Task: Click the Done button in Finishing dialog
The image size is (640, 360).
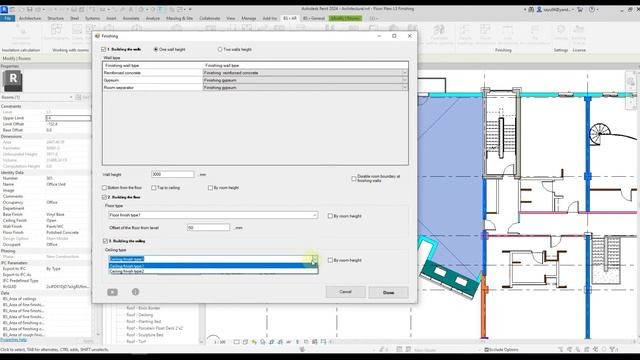Action: click(388, 292)
